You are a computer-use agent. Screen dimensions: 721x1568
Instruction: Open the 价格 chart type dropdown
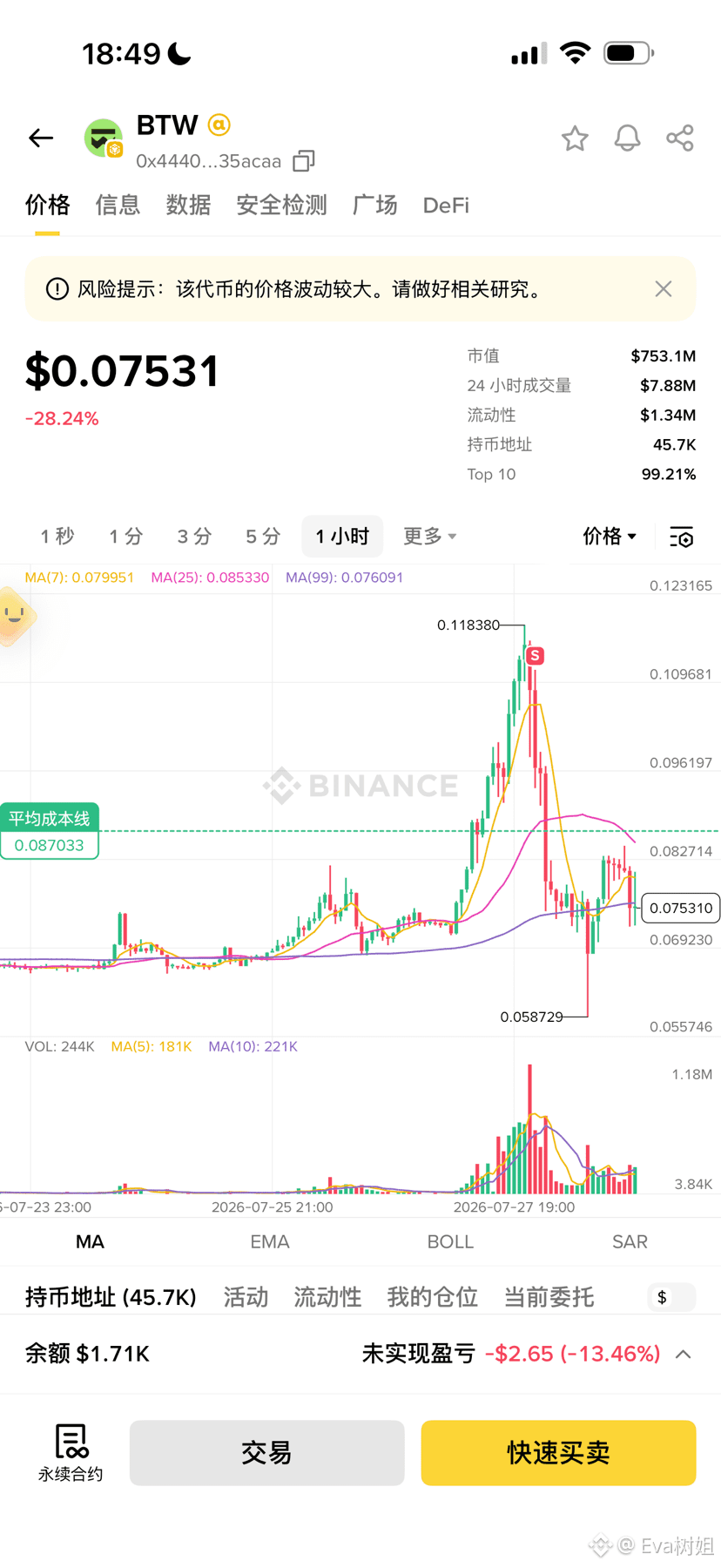click(x=610, y=537)
